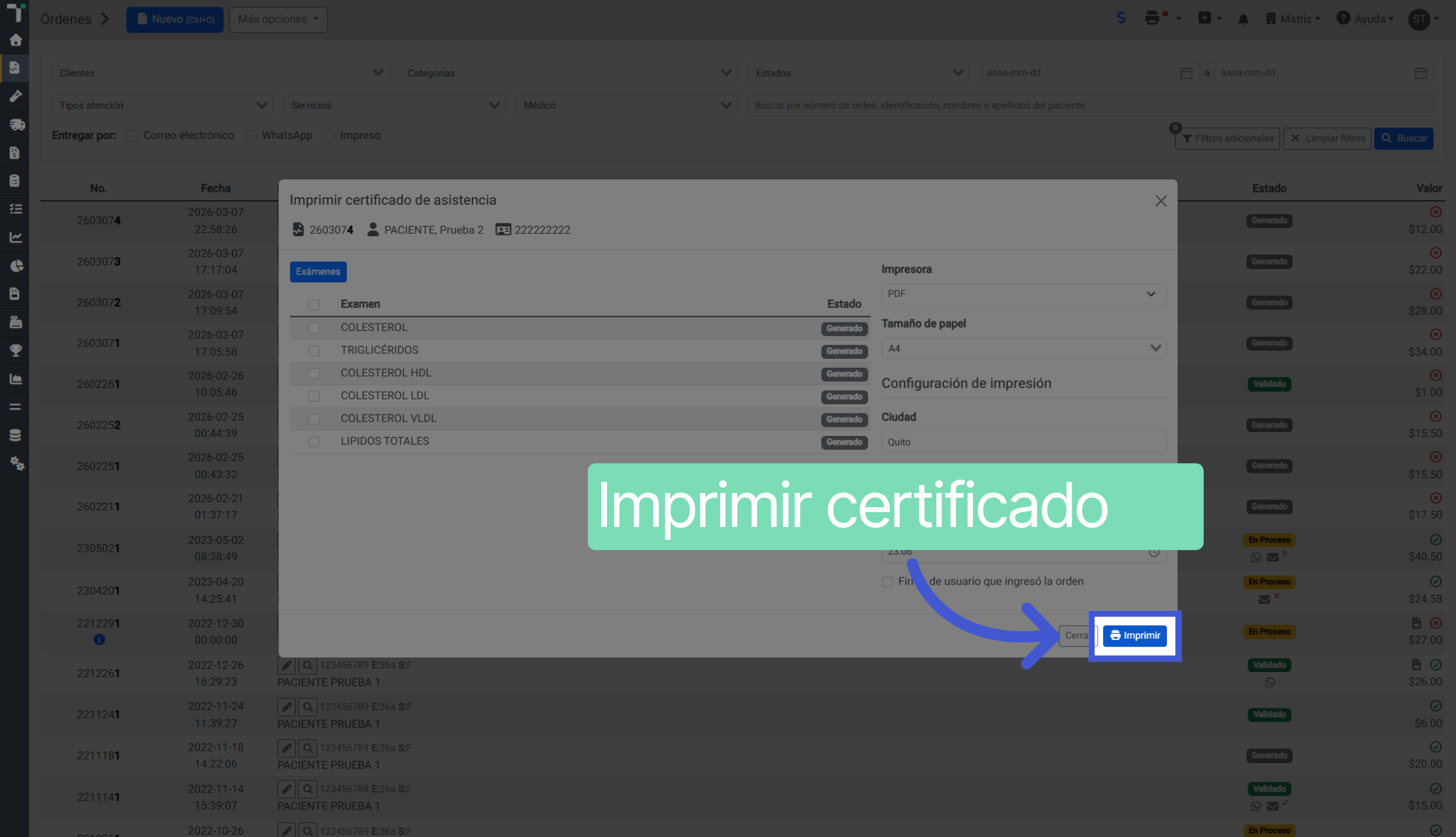Click the edit pencil icon for order 2211241
Screen dimensions: 1456x837
286,707
